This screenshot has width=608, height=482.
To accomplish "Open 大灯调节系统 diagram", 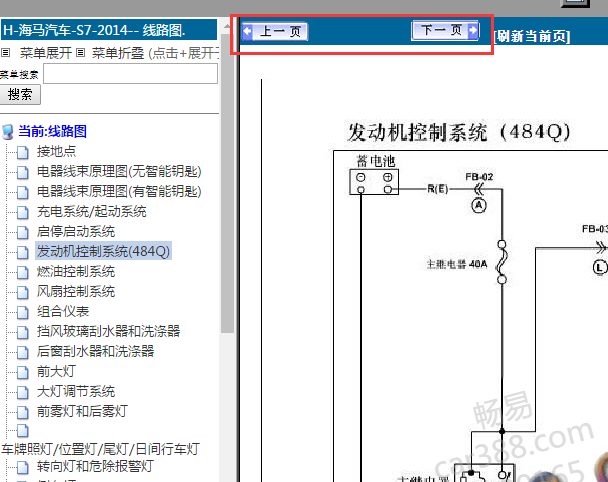I will (76, 392).
